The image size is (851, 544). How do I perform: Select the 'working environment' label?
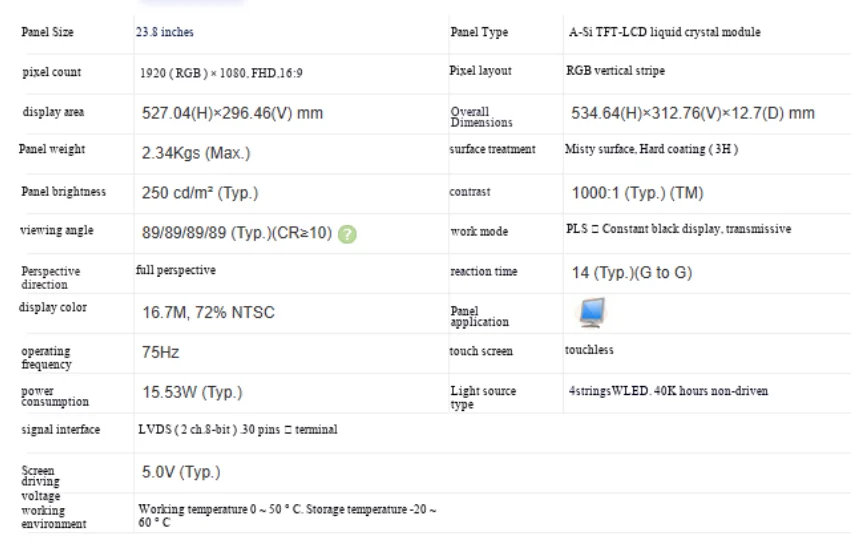pyautogui.click(x=54, y=517)
